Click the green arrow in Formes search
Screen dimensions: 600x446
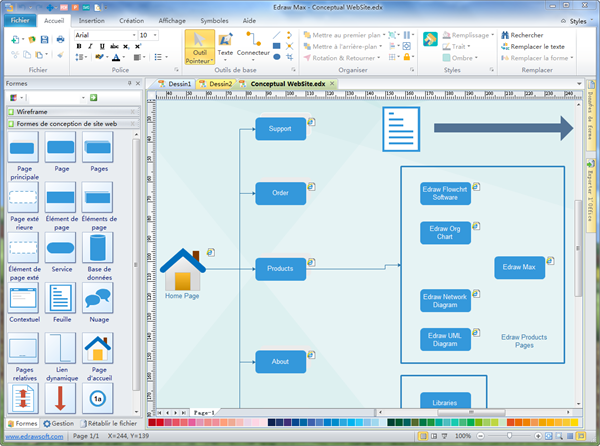[x=93, y=98]
